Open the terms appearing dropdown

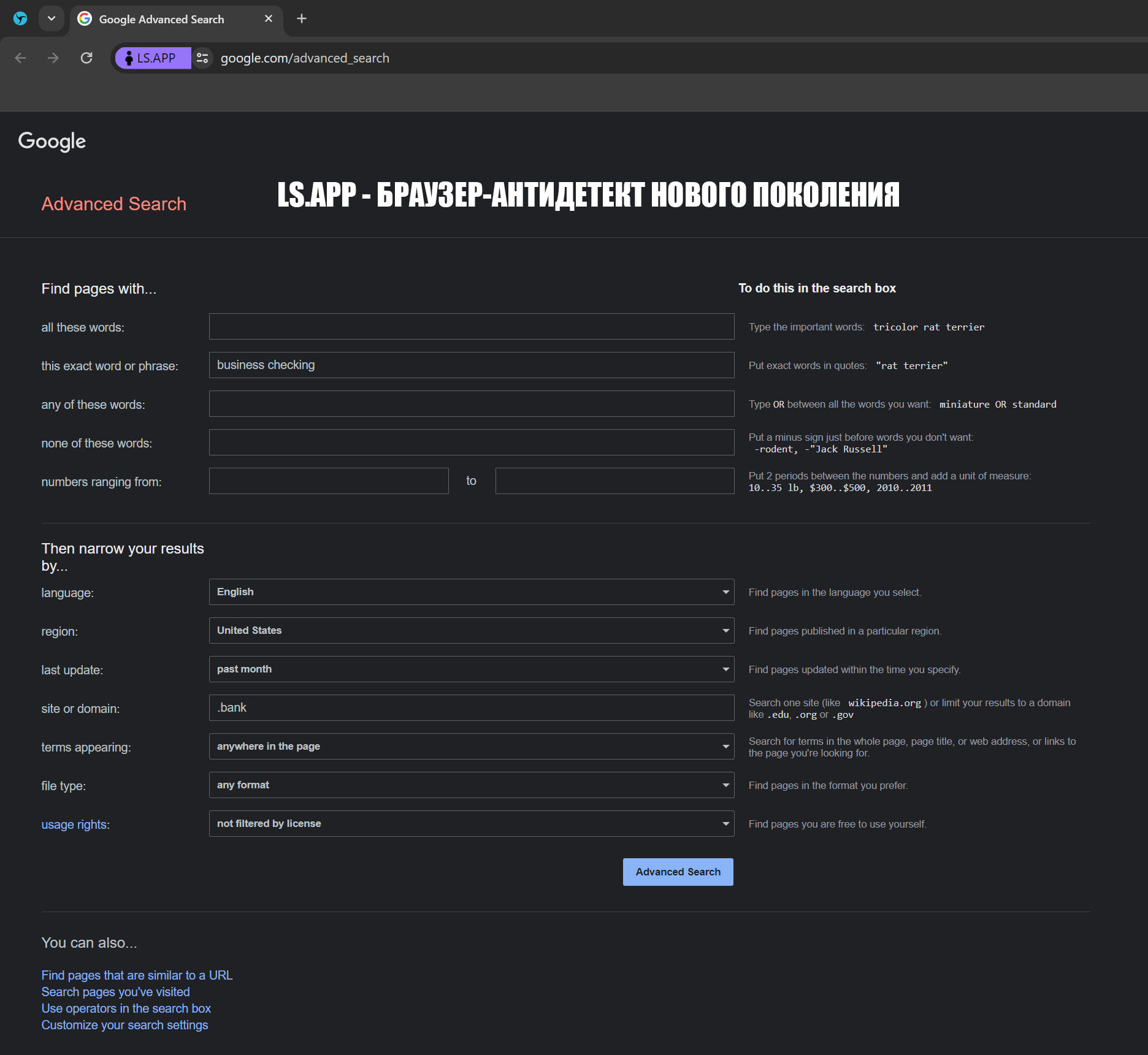point(472,747)
